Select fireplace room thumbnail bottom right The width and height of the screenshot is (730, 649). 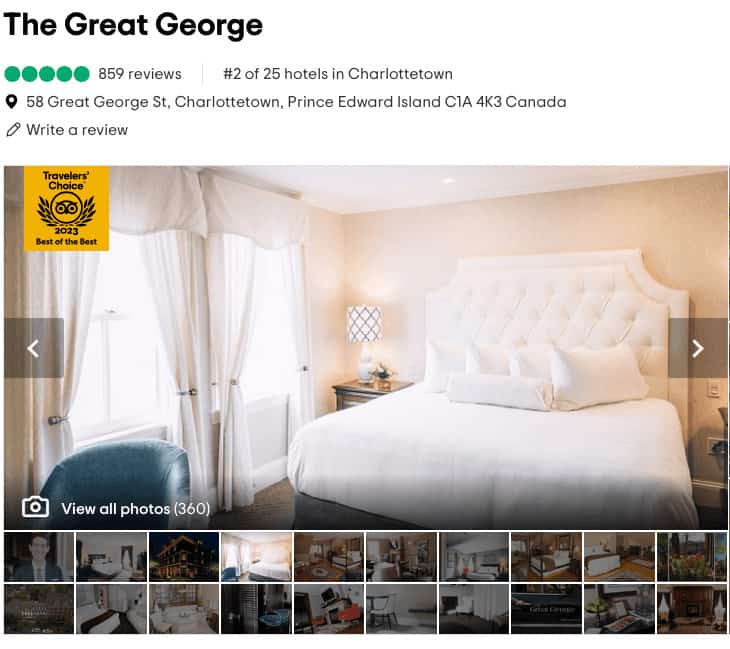692,609
